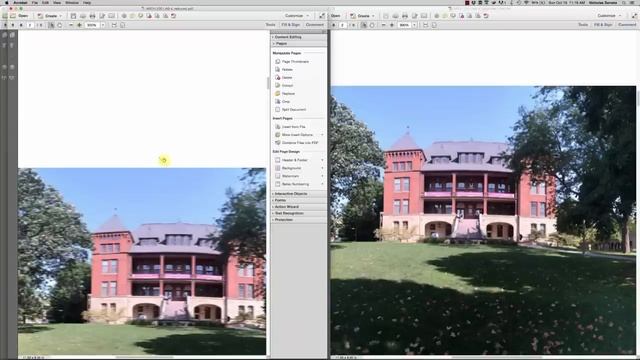Open the Edit menu
Screen dimensions: 640x360
click(x=45, y=2)
